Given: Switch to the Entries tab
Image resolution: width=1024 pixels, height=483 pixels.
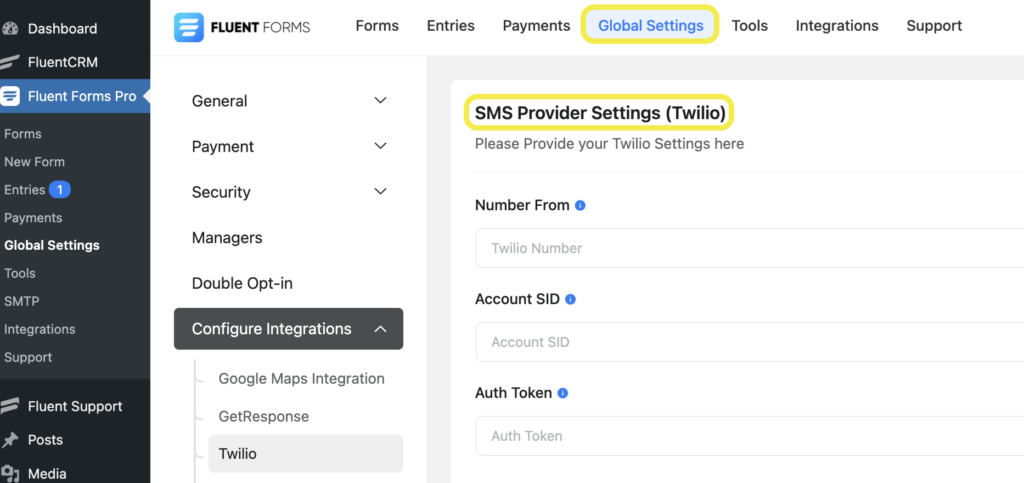Looking at the screenshot, I should (451, 26).
